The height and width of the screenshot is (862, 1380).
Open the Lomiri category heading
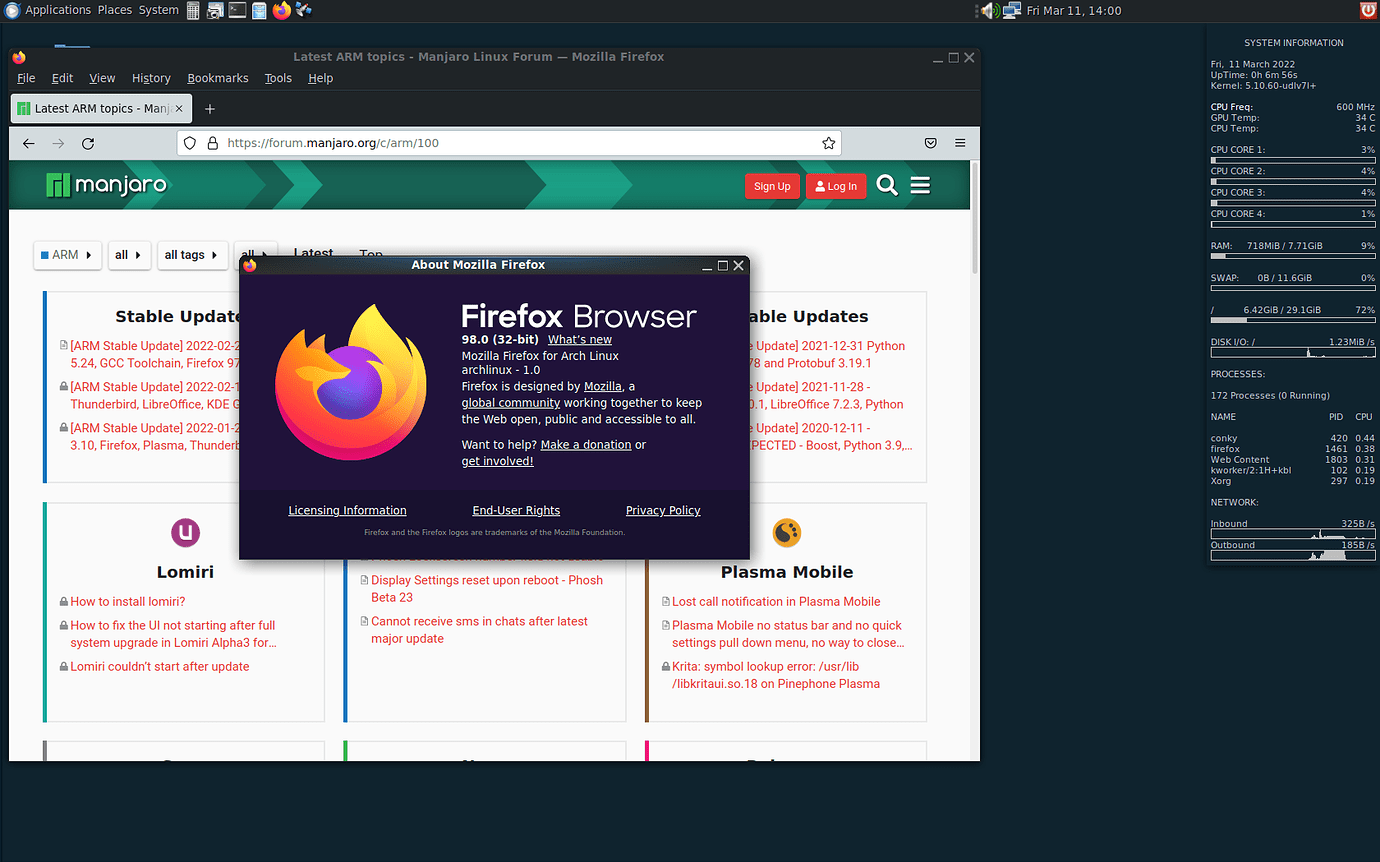(185, 572)
